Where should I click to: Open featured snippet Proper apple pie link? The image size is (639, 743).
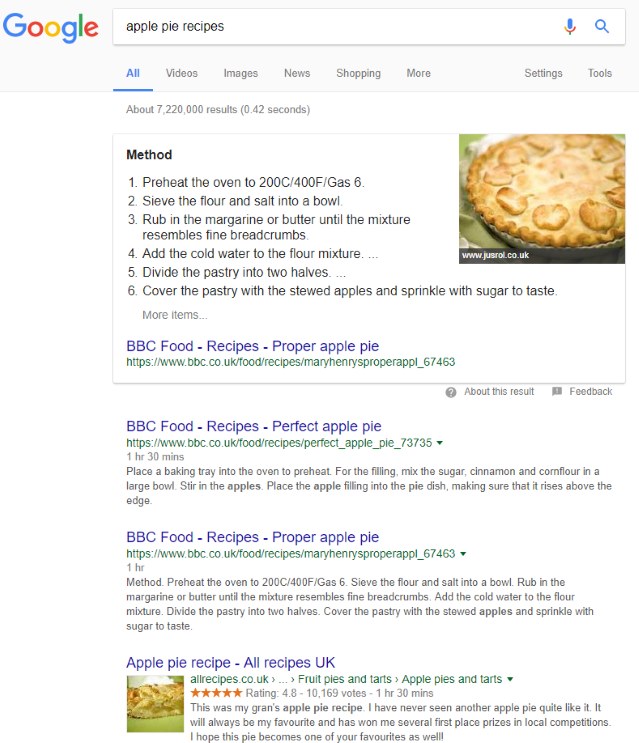pyautogui.click(x=252, y=346)
